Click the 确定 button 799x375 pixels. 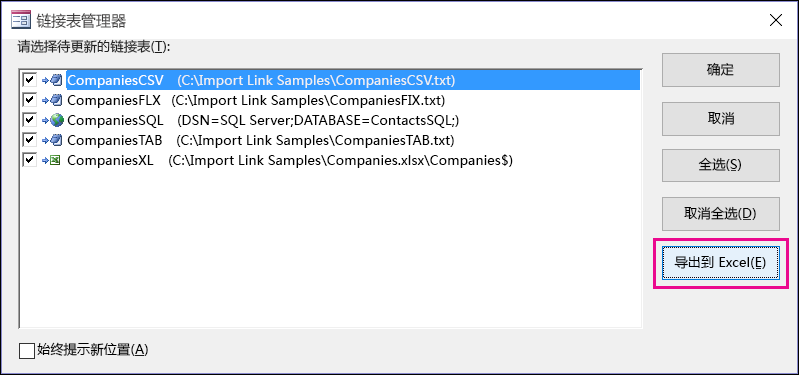[721, 70]
